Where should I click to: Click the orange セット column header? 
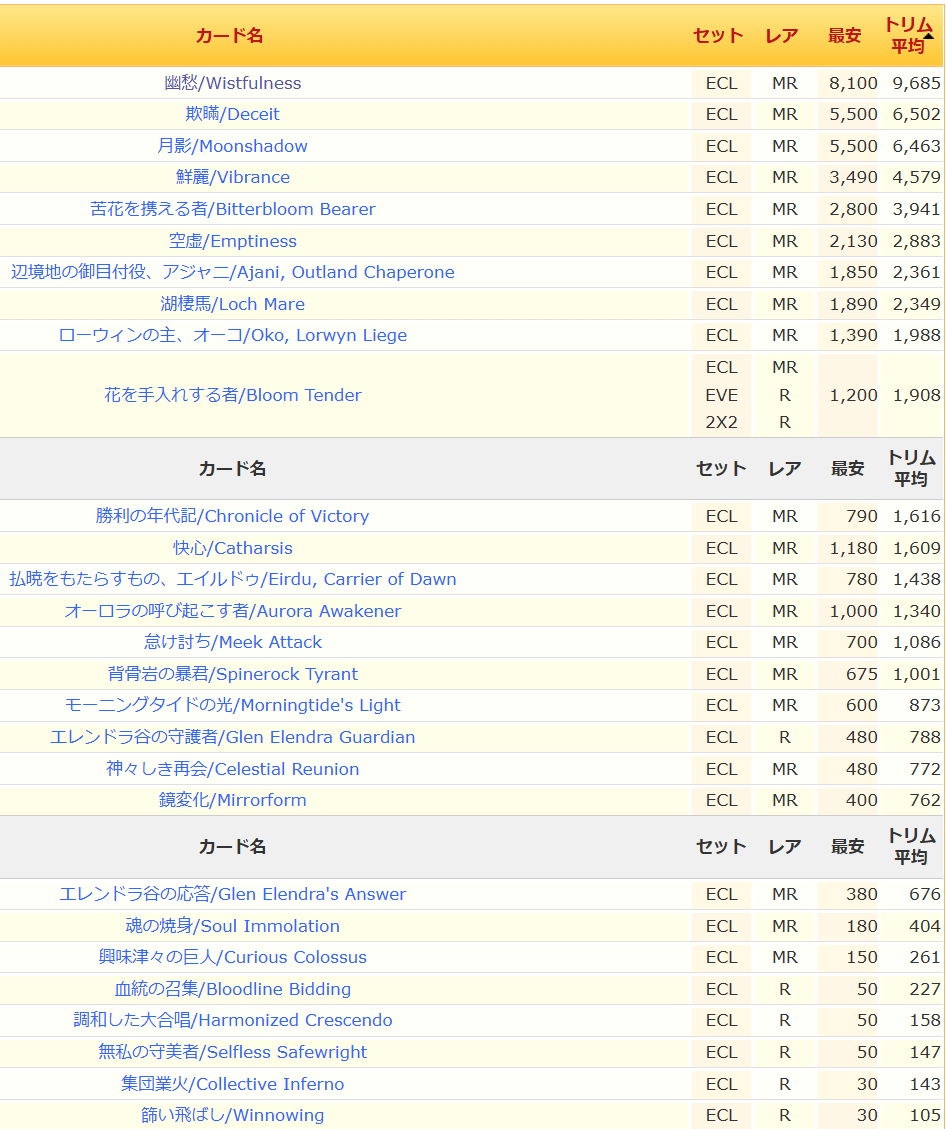point(718,36)
